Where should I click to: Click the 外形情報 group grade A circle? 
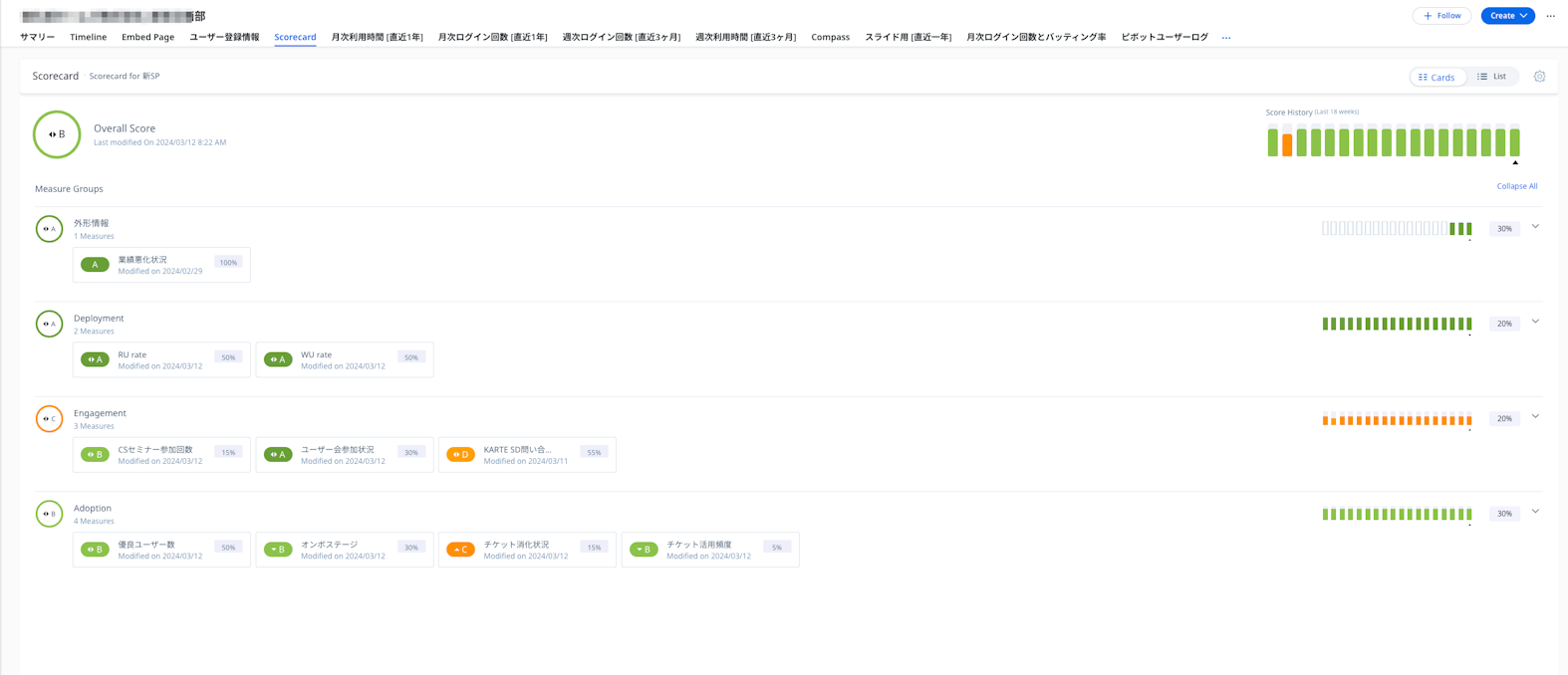[x=49, y=229]
